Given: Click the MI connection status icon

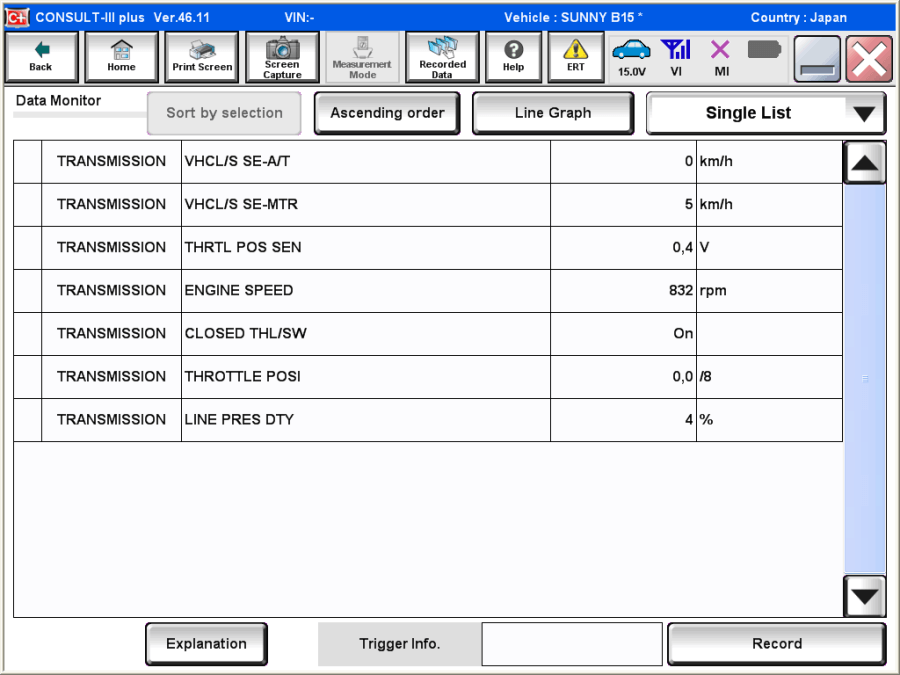Looking at the screenshot, I should 721,57.
